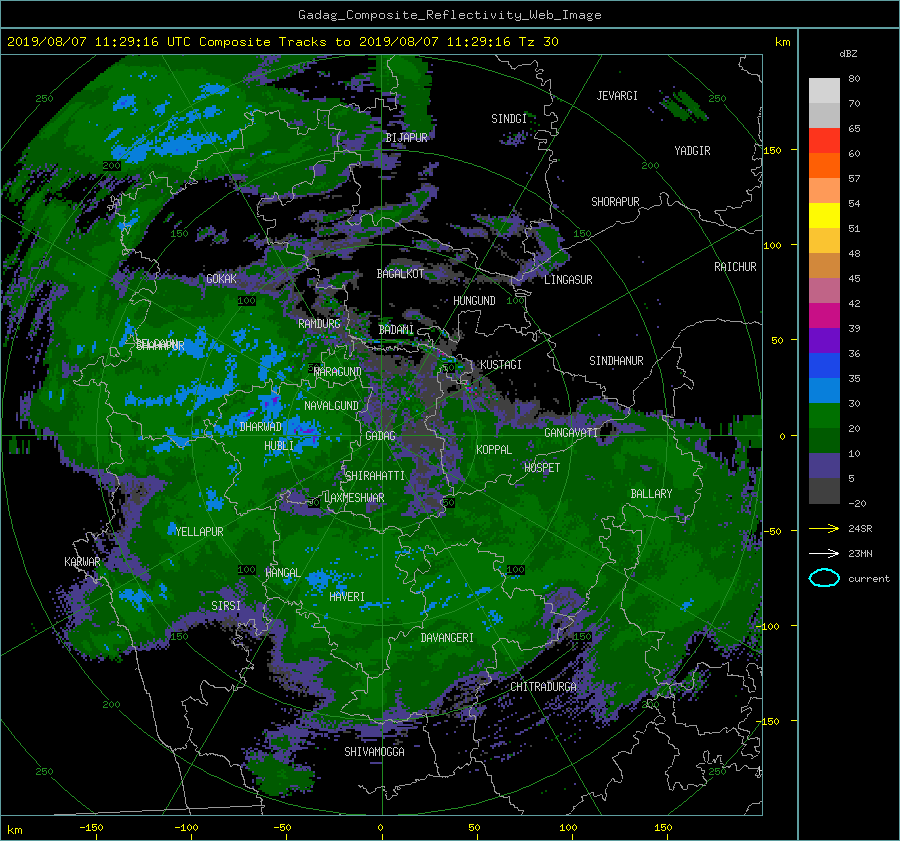Click the LINGASUR city label
This screenshot has height=841, width=900.
(568, 280)
